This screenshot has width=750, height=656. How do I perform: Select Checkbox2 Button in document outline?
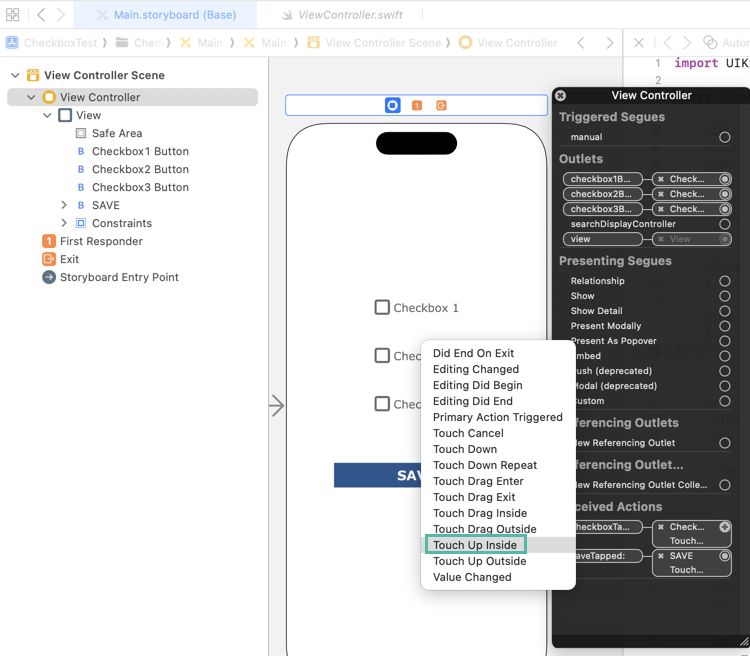pyautogui.click(x=140, y=169)
